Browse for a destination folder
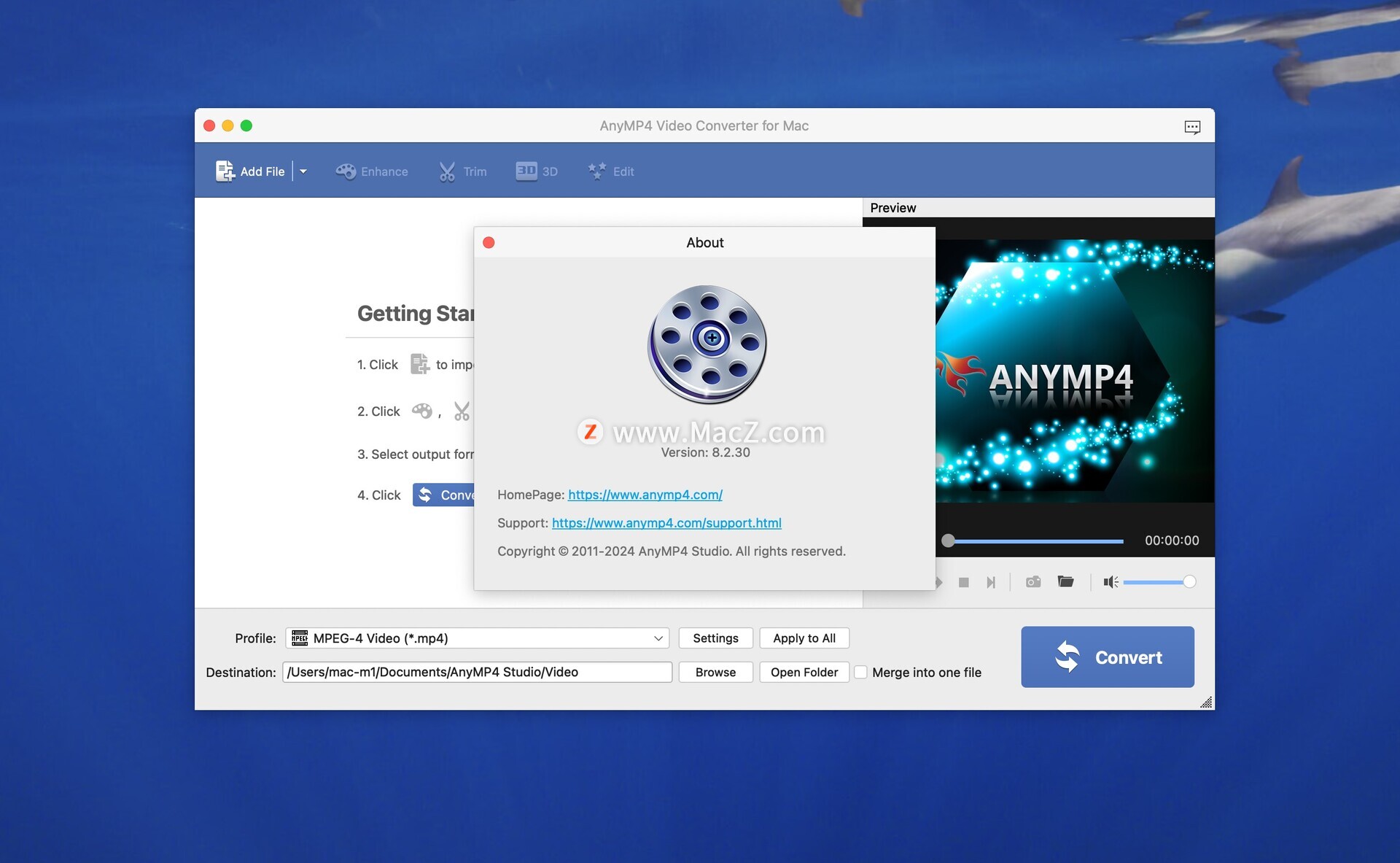The height and width of the screenshot is (863, 1400). pos(715,672)
